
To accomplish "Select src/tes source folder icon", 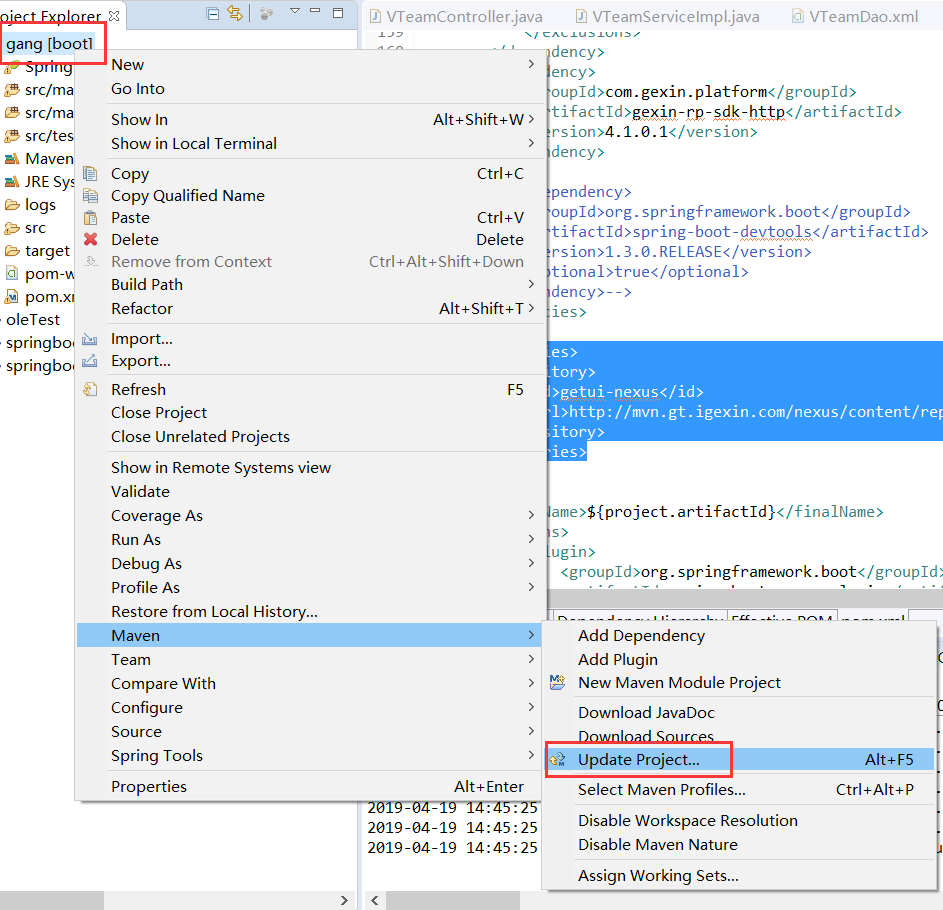I will (x=12, y=136).
